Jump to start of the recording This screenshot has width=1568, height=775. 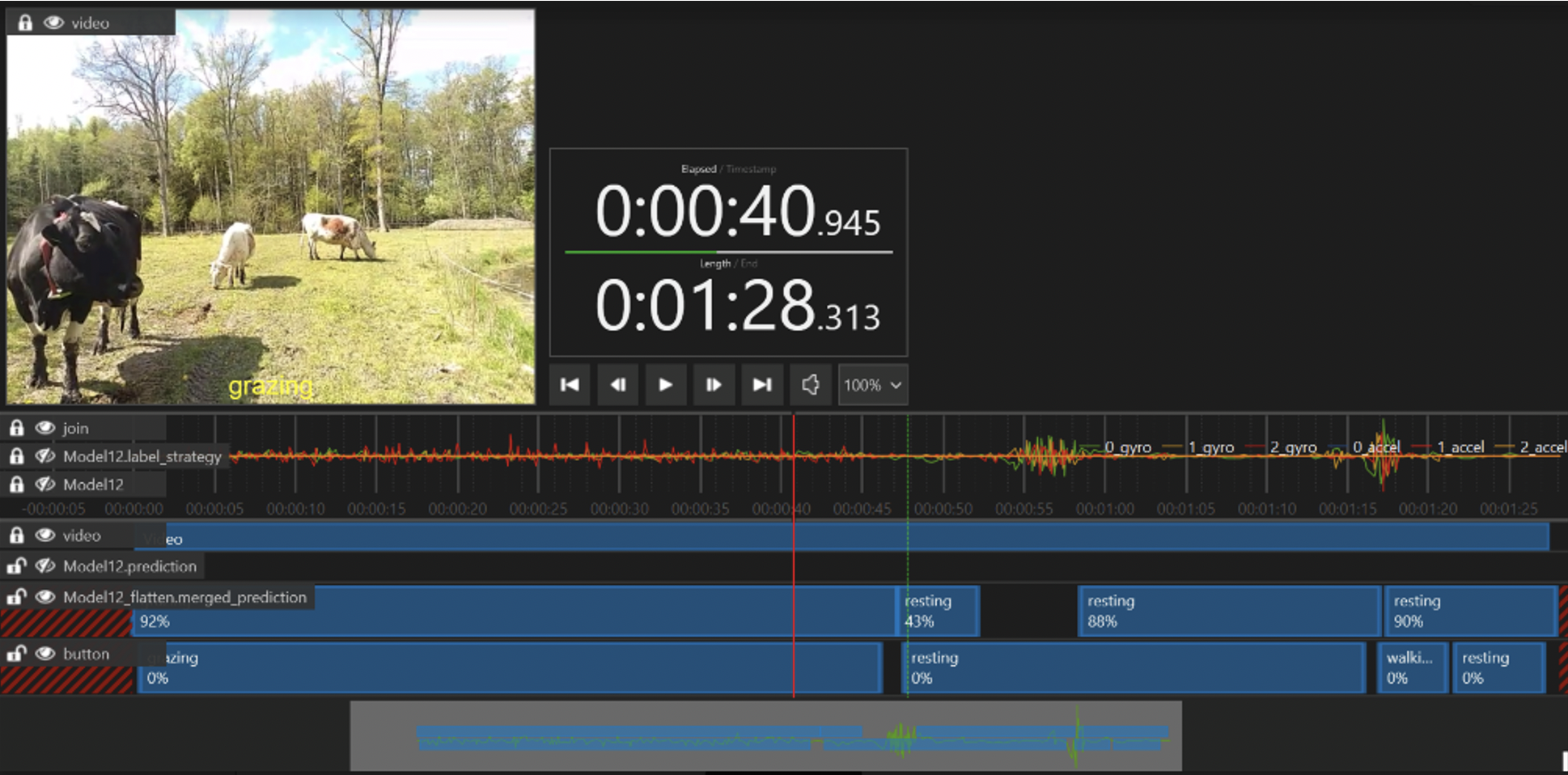(570, 385)
